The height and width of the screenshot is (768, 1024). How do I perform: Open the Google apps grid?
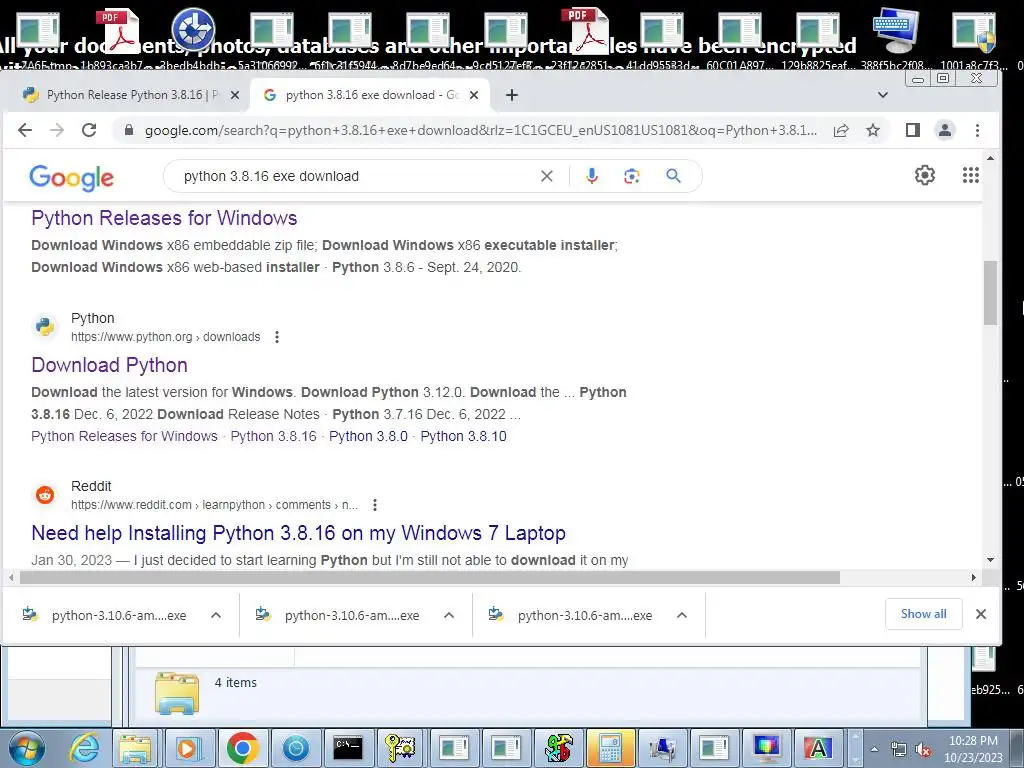coord(970,175)
